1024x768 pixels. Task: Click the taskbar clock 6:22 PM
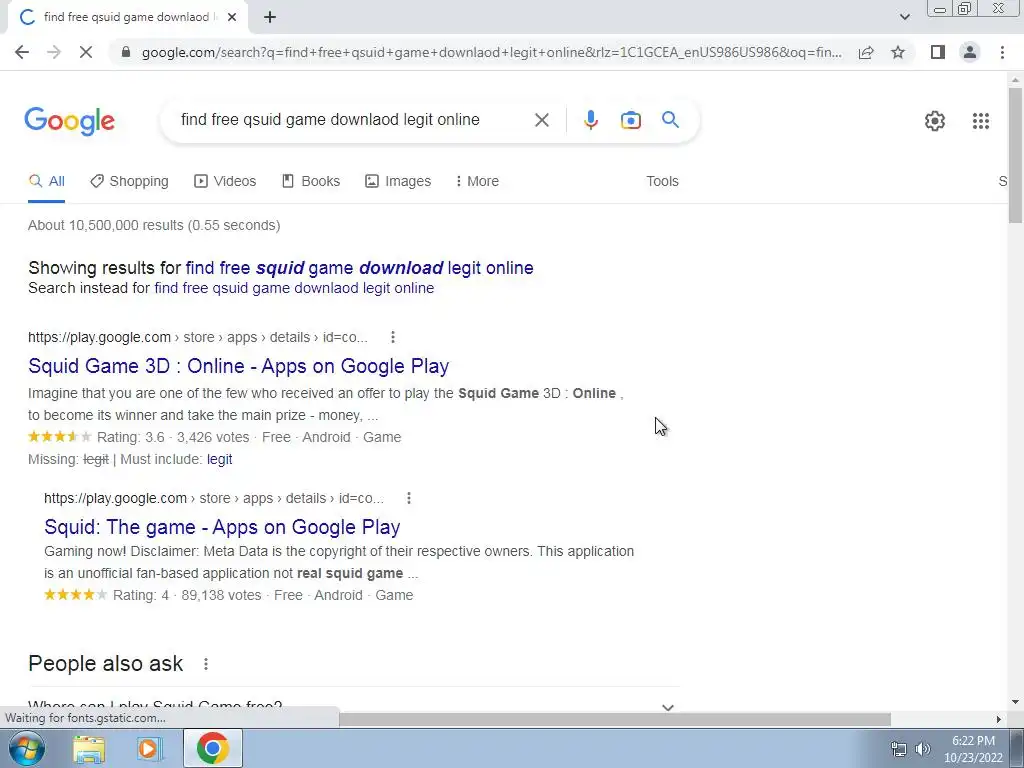(973, 741)
